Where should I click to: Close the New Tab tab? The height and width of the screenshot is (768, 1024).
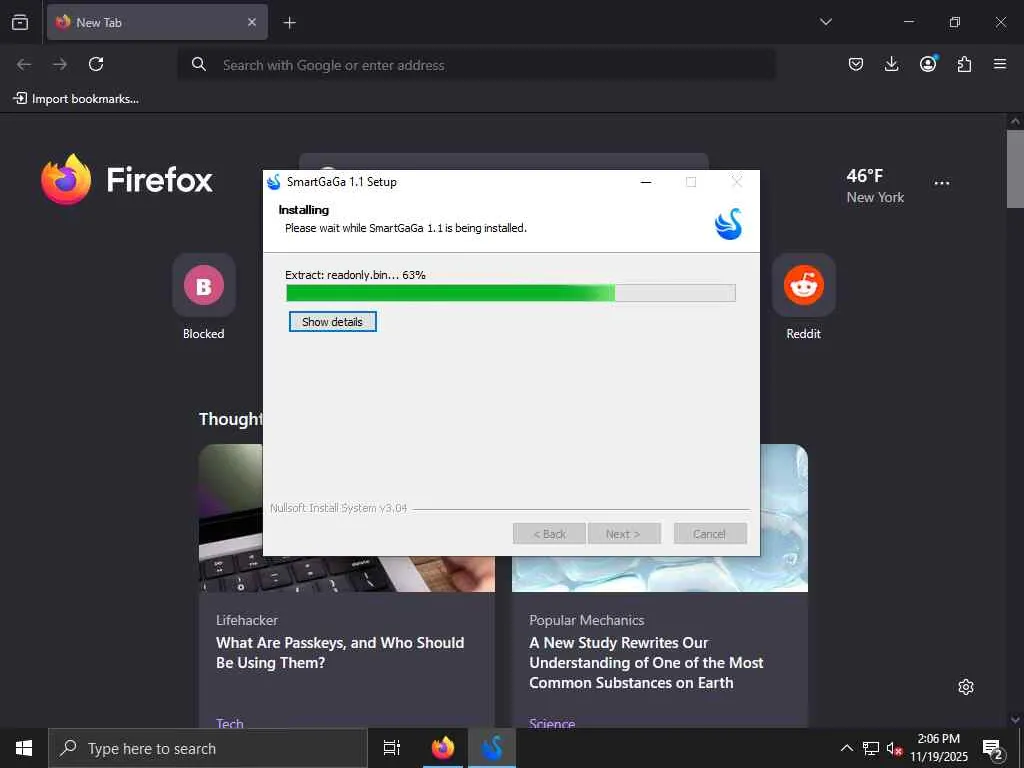click(x=252, y=22)
